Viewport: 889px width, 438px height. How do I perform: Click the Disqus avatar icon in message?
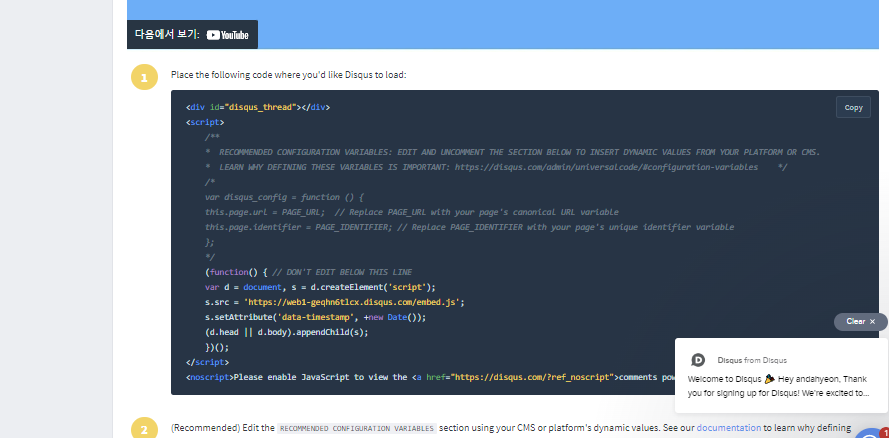tap(698, 360)
